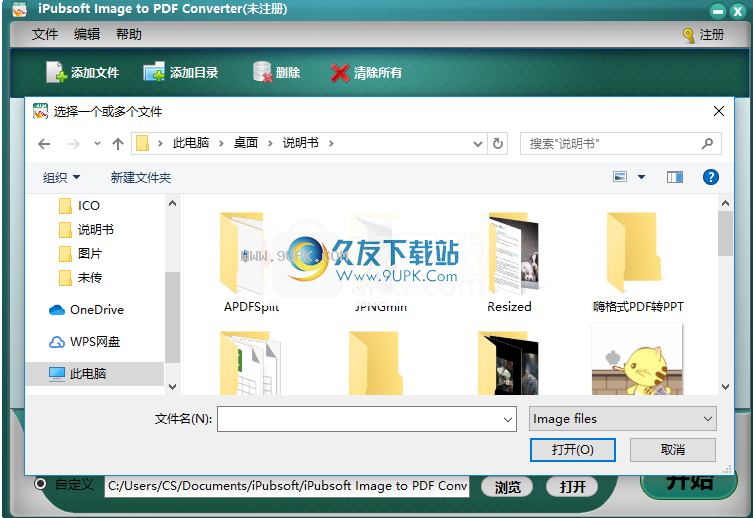Click the navigation pane scrollbar thumb
753x518 pixels.
172,317
